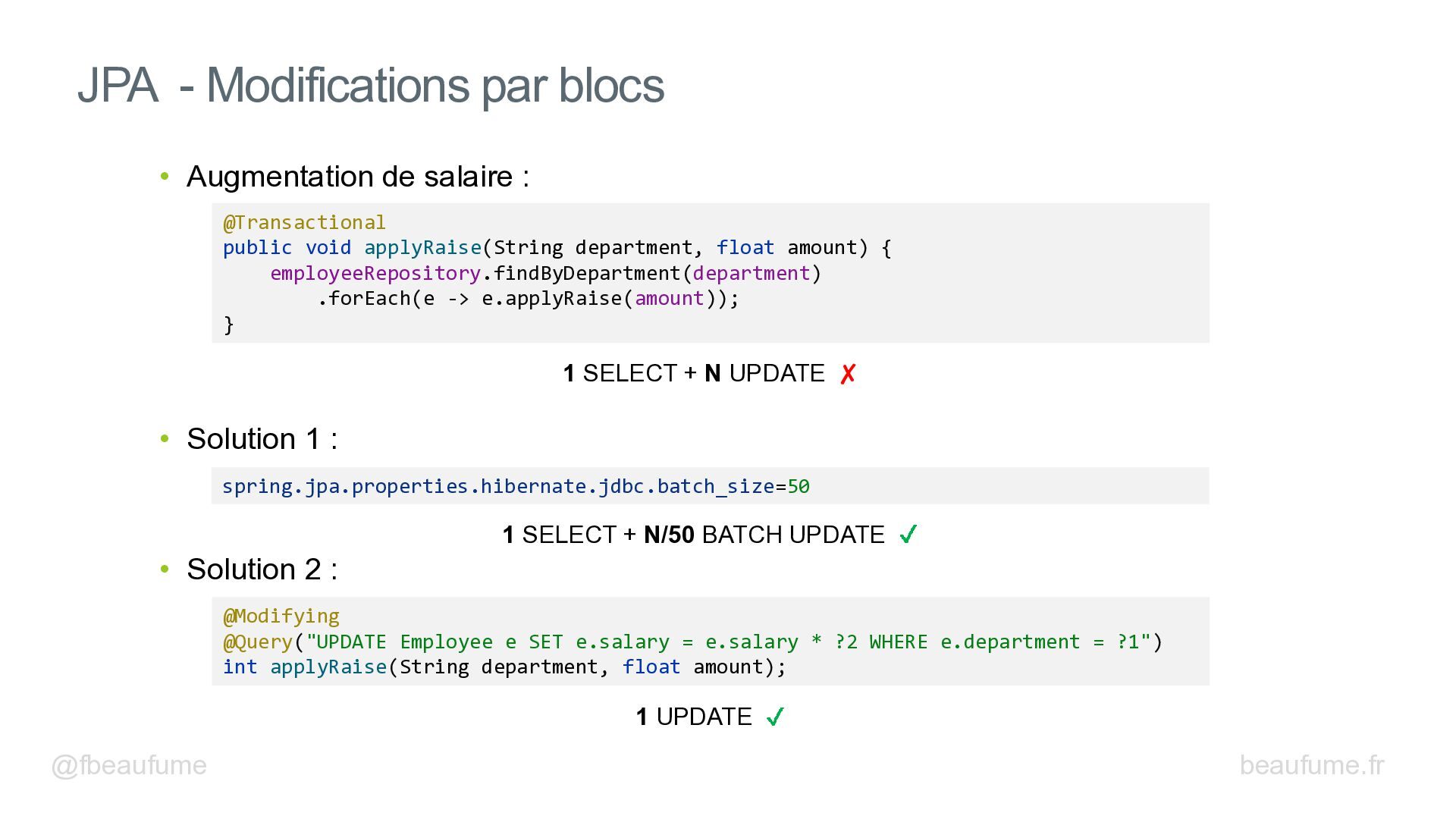The image size is (1456, 819).
Task: Click the Solution 1 heading
Action: pyautogui.click(x=262, y=439)
